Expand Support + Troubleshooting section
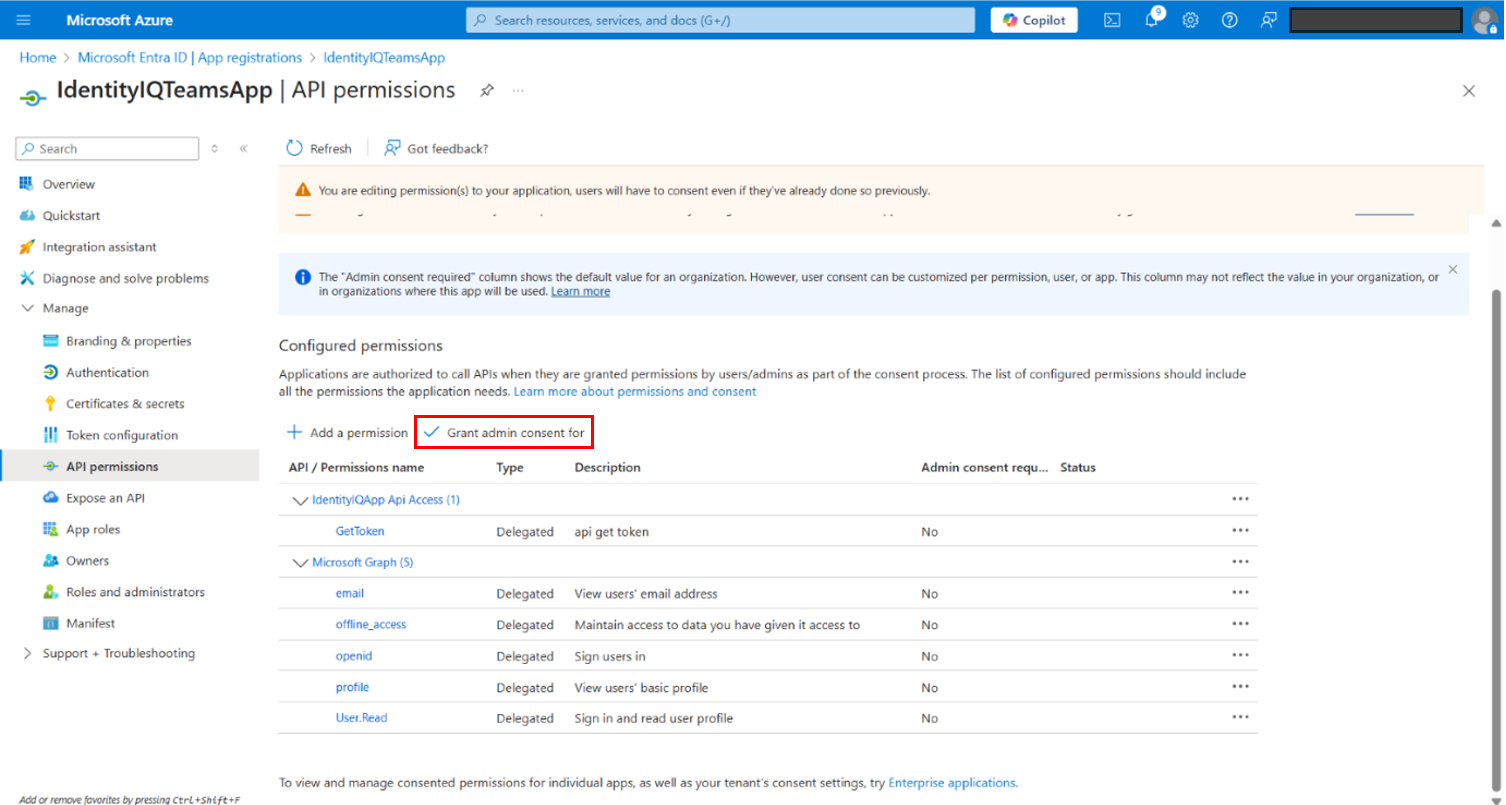This screenshot has height=805, width=1506. pos(27,653)
